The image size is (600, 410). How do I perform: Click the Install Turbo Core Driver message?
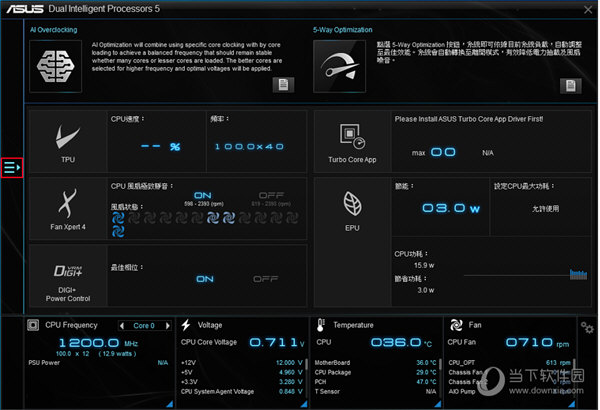point(469,119)
